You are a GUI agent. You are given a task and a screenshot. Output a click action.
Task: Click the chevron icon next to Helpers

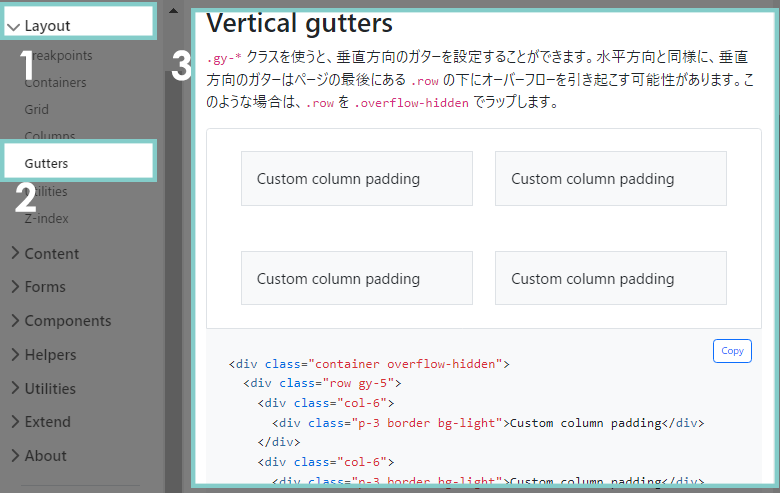point(15,354)
